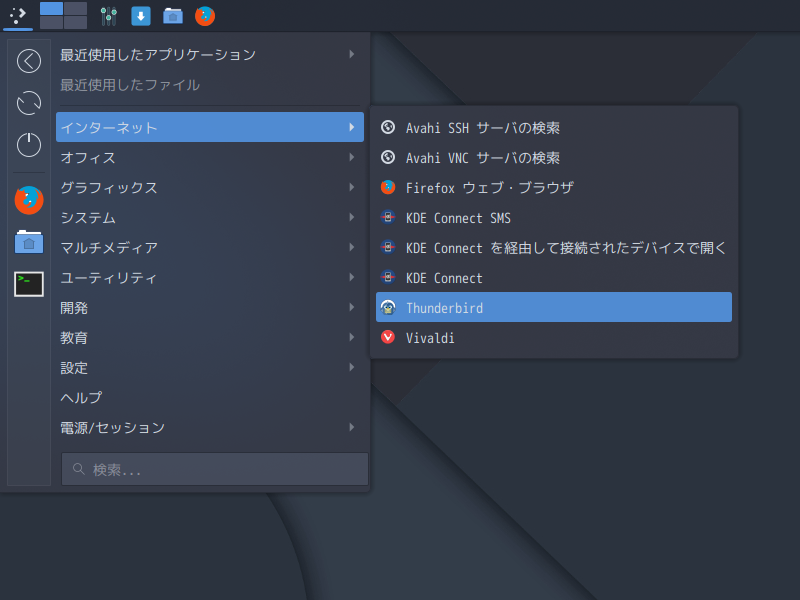Expand the ユーティリティ submenu arrow

(x=352, y=277)
